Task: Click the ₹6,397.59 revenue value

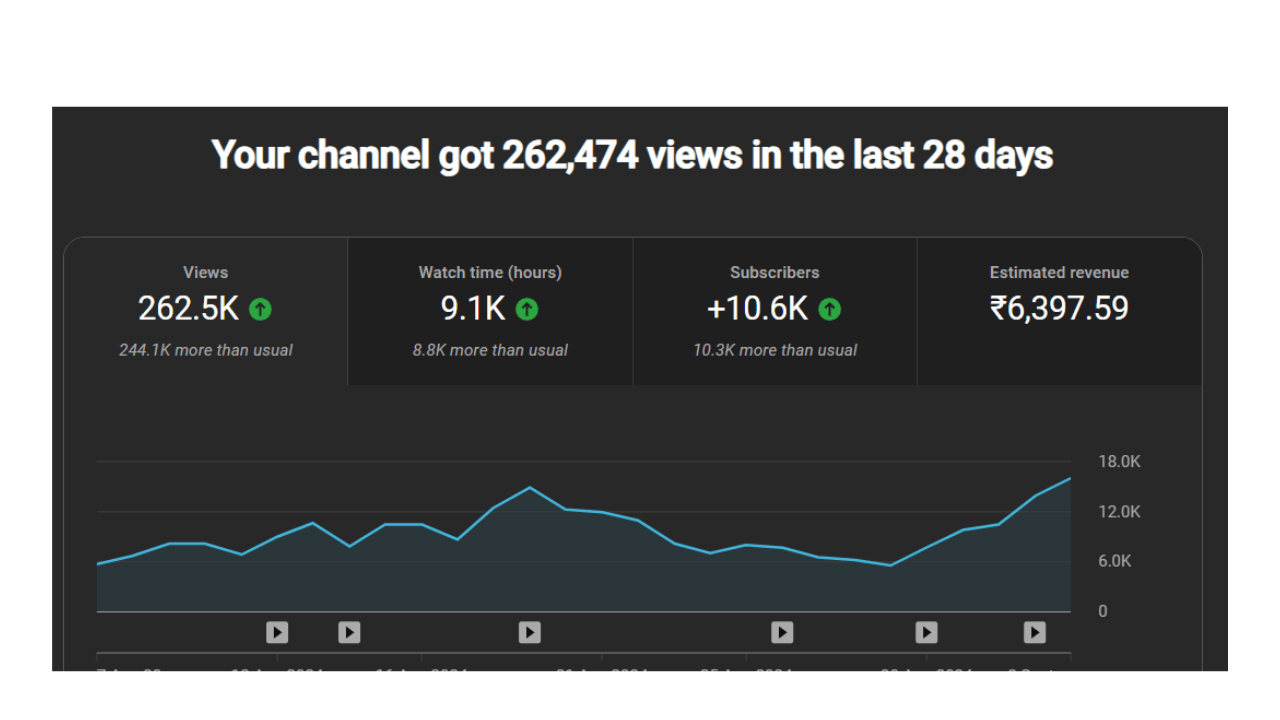Action: coord(1059,308)
